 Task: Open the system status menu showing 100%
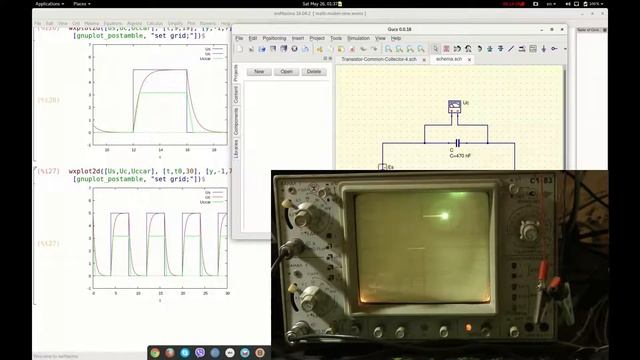point(593,4)
